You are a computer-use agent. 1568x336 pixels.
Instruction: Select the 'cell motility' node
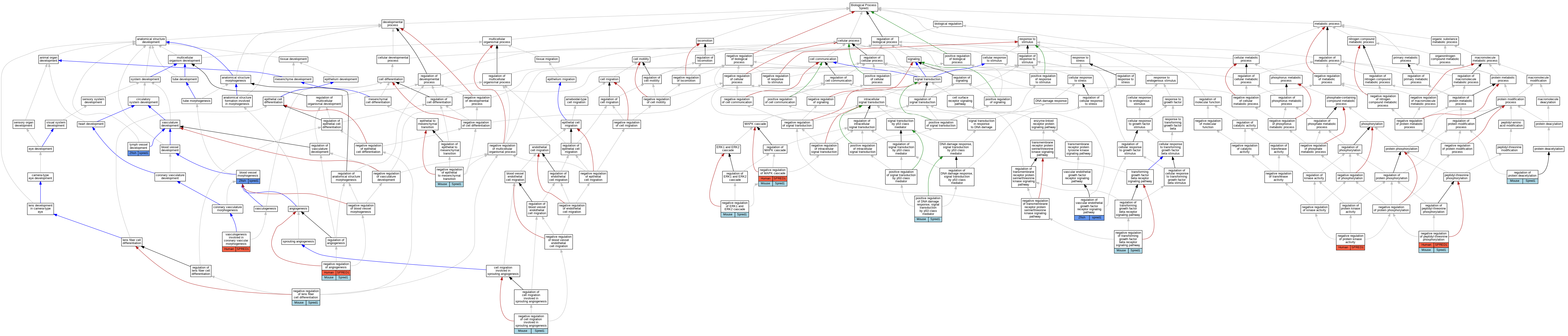point(641,59)
